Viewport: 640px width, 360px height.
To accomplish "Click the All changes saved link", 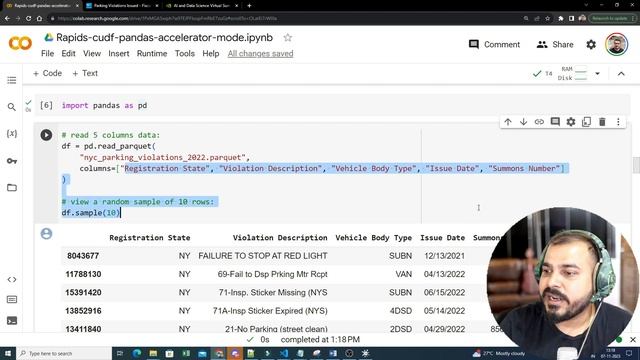I will (260, 53).
